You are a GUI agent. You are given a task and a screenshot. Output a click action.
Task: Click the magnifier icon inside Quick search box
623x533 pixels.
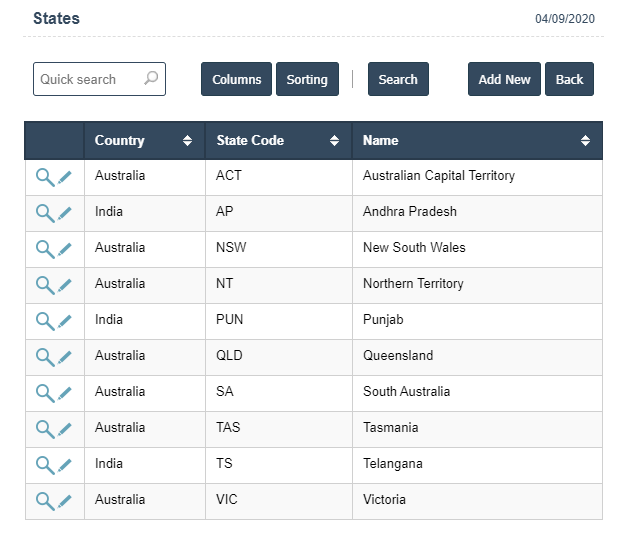point(151,79)
